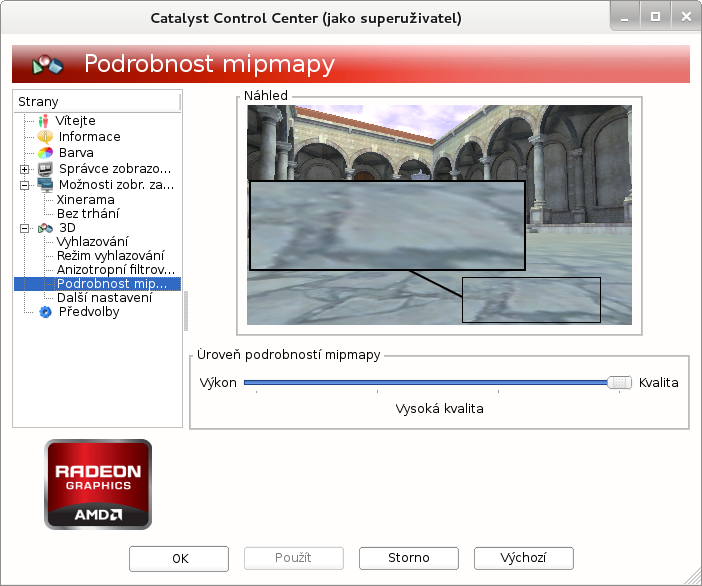
Task: Open the Xinerama settings
Action: click(86, 200)
